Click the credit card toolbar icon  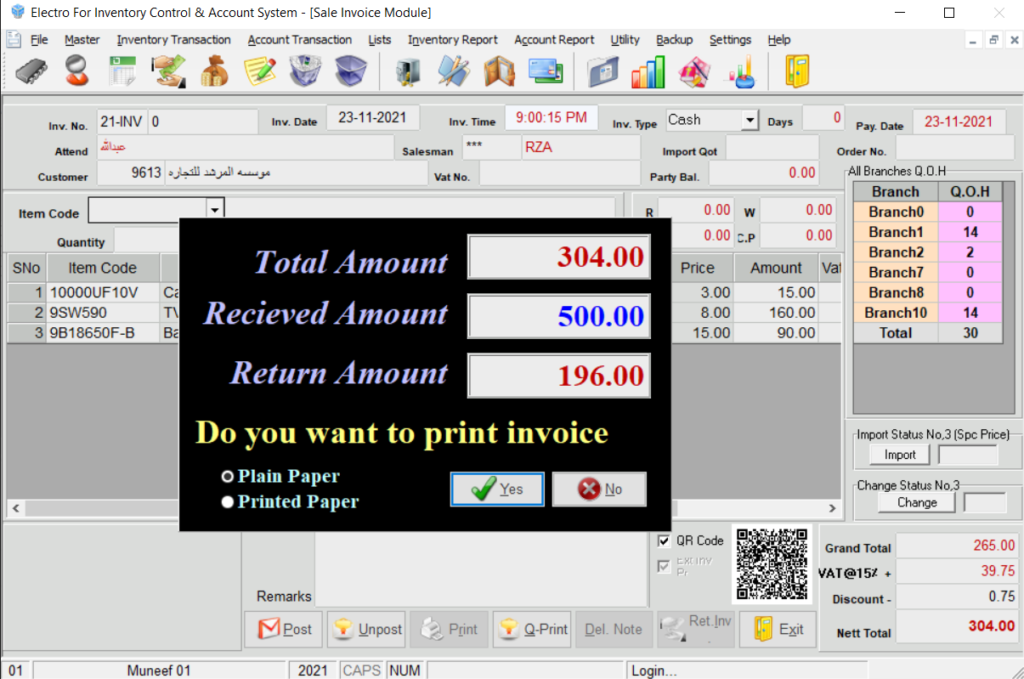pos(544,72)
